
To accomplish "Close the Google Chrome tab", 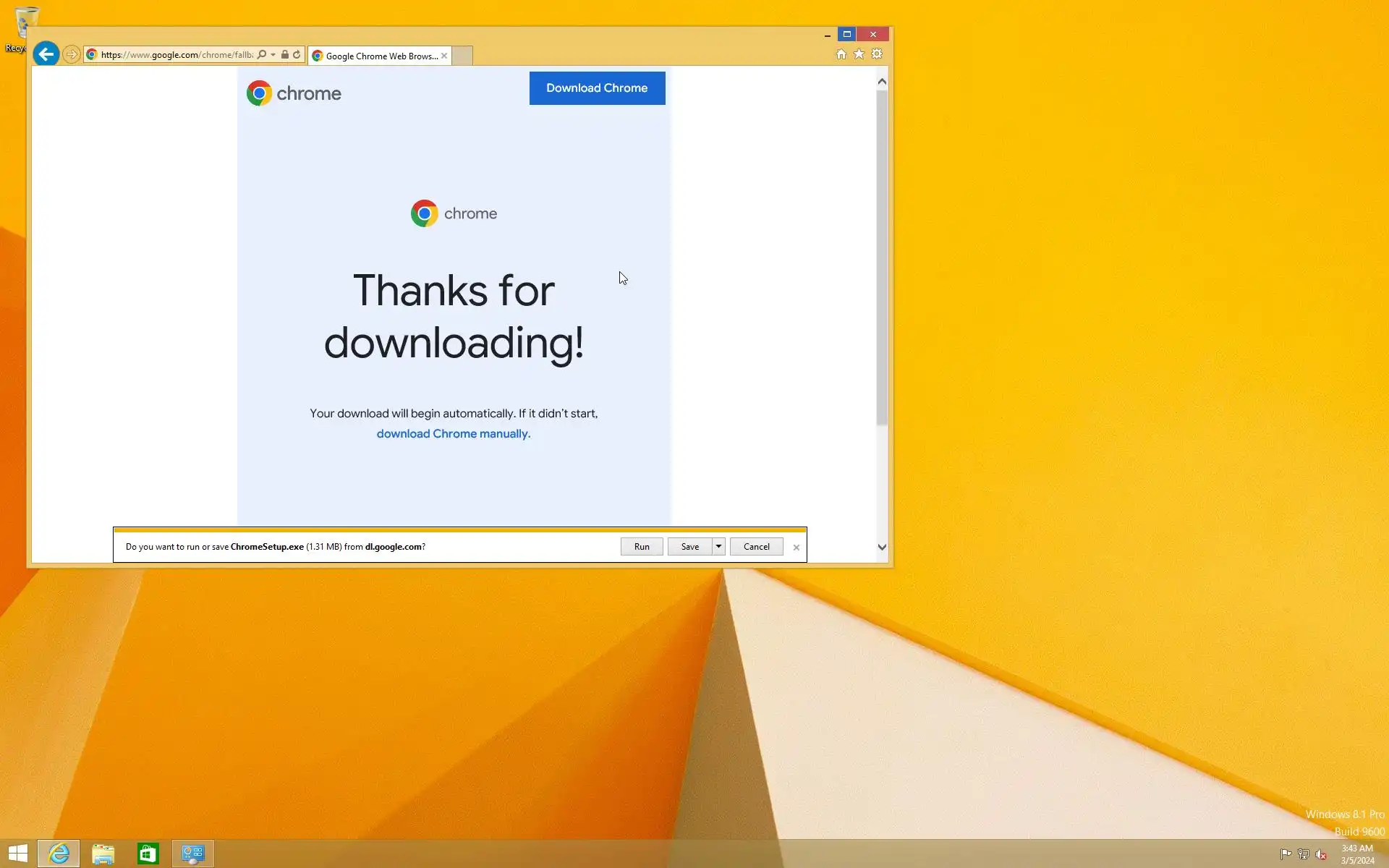I will (x=444, y=56).
